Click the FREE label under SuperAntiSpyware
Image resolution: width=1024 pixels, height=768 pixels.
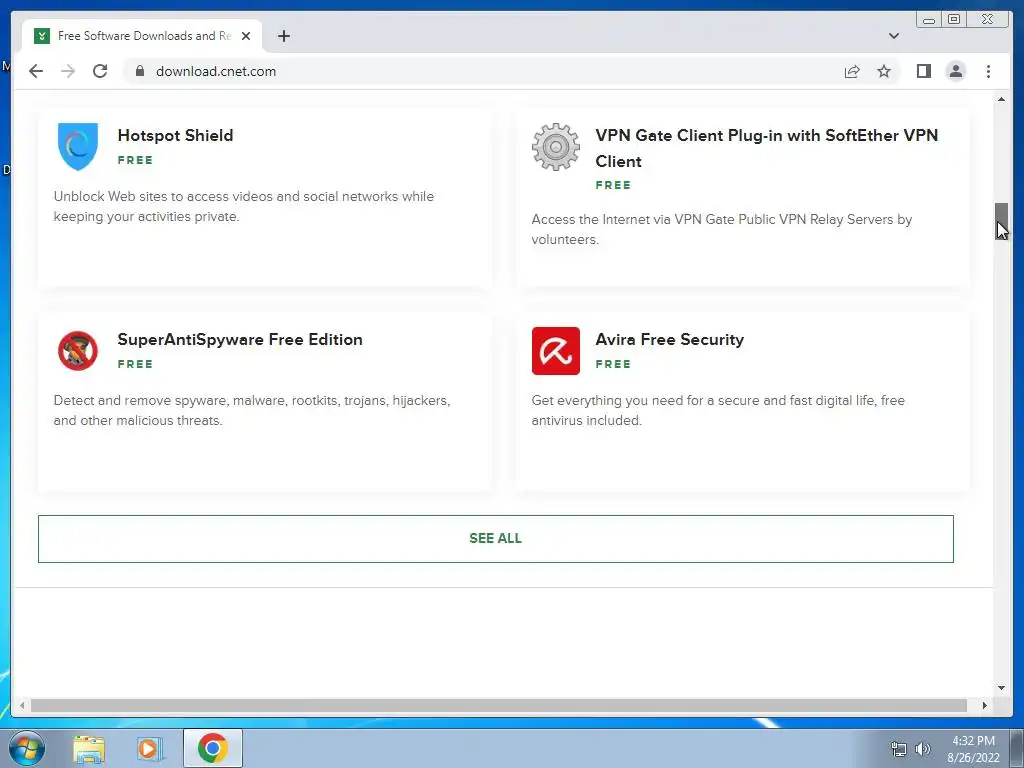(x=135, y=364)
